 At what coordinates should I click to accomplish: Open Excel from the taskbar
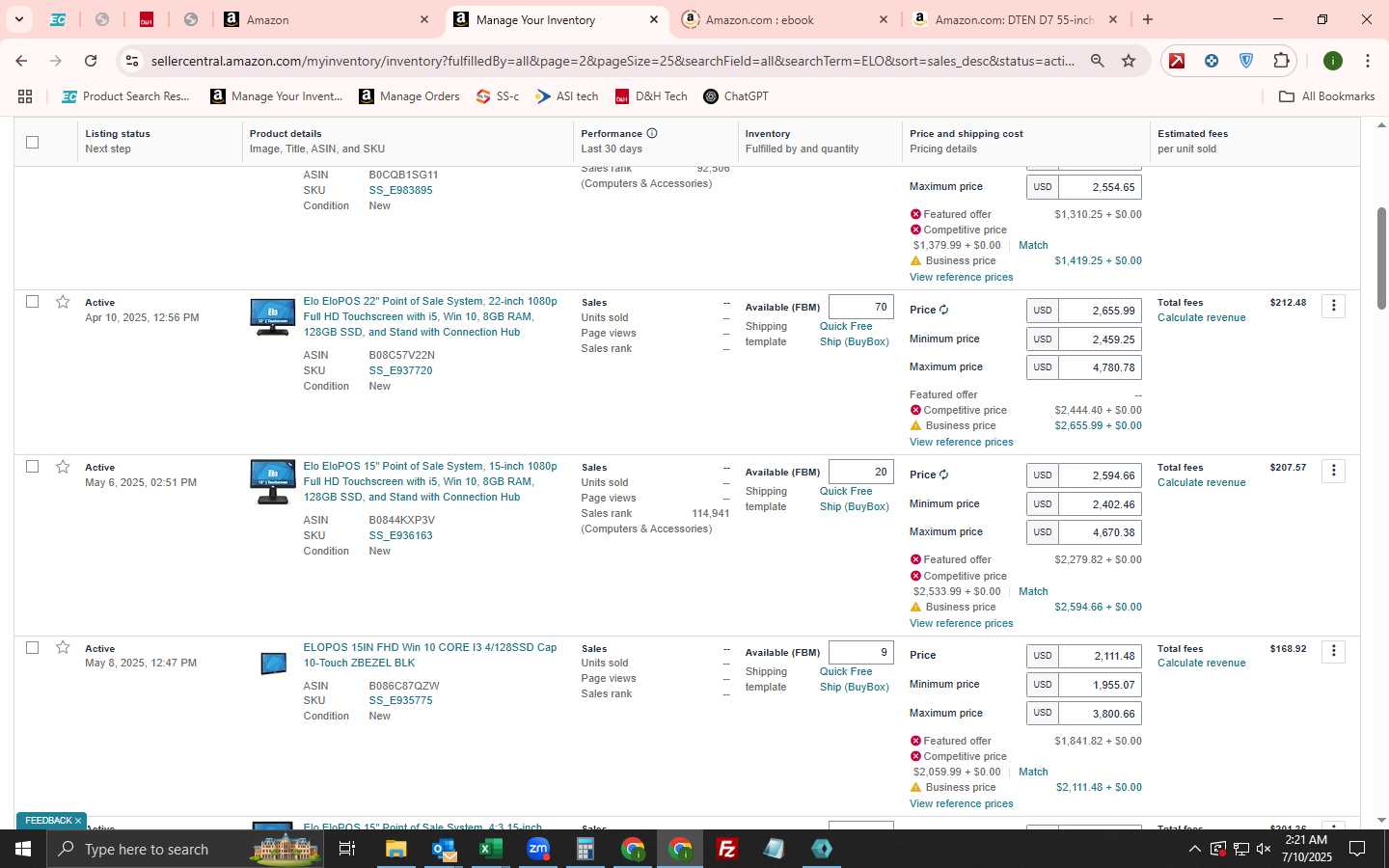coord(490,849)
